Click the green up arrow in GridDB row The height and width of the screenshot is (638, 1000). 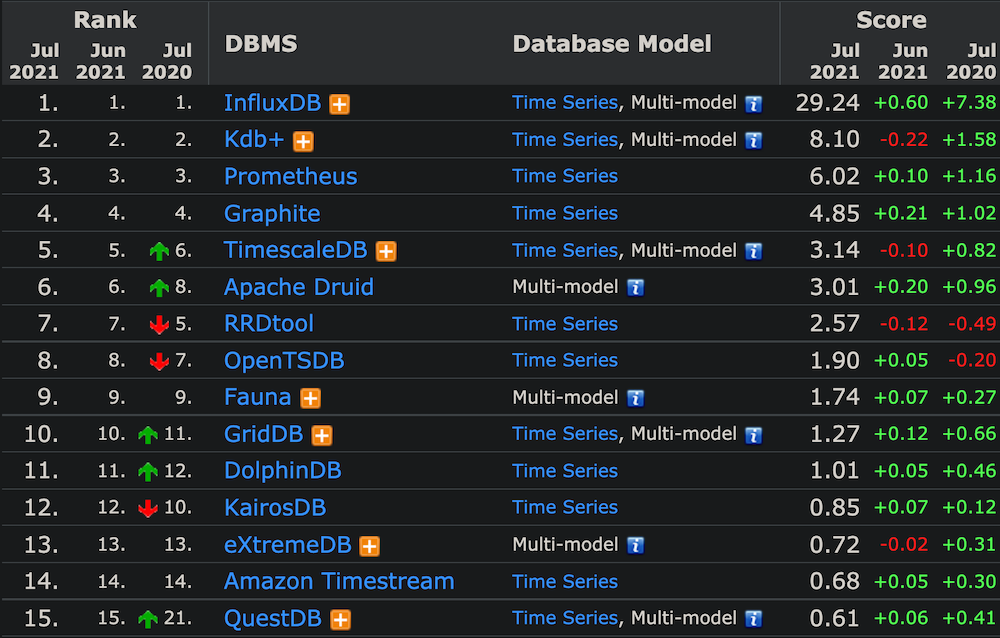pyautogui.click(x=148, y=435)
